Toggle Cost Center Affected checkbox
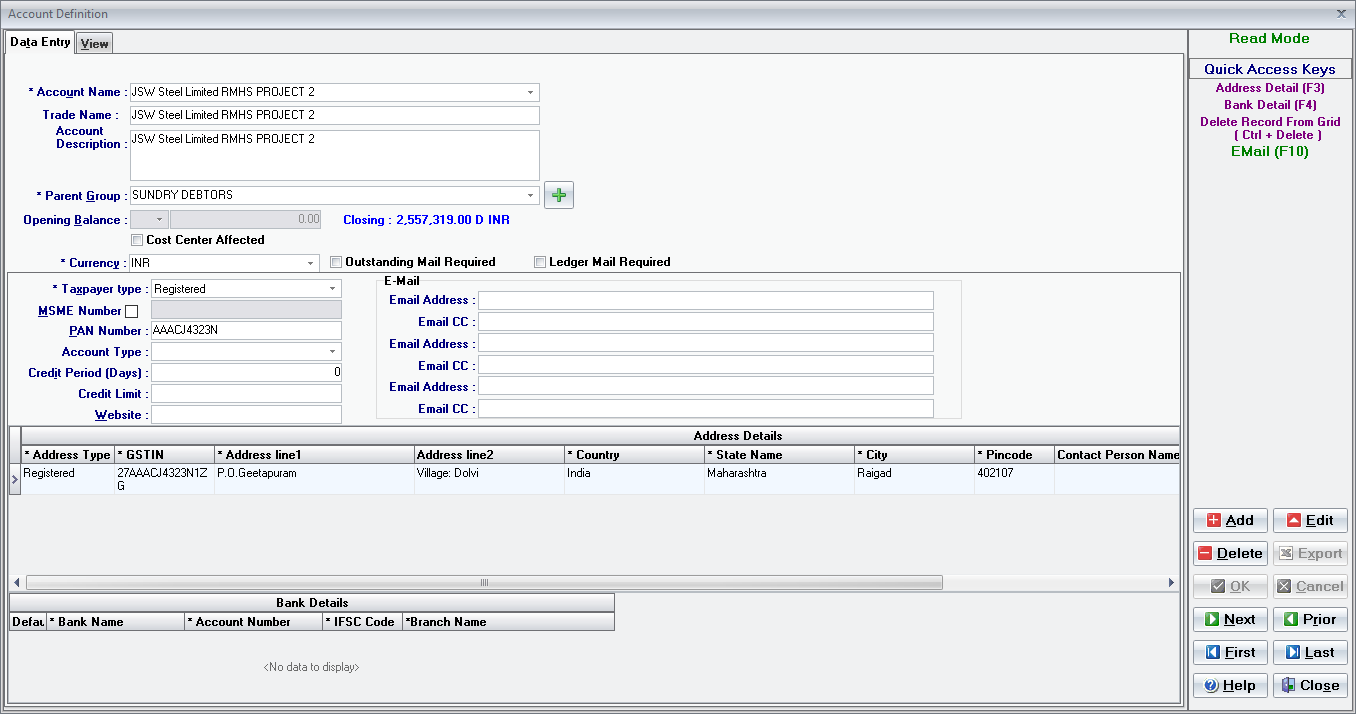The image size is (1356, 714). pos(138,240)
